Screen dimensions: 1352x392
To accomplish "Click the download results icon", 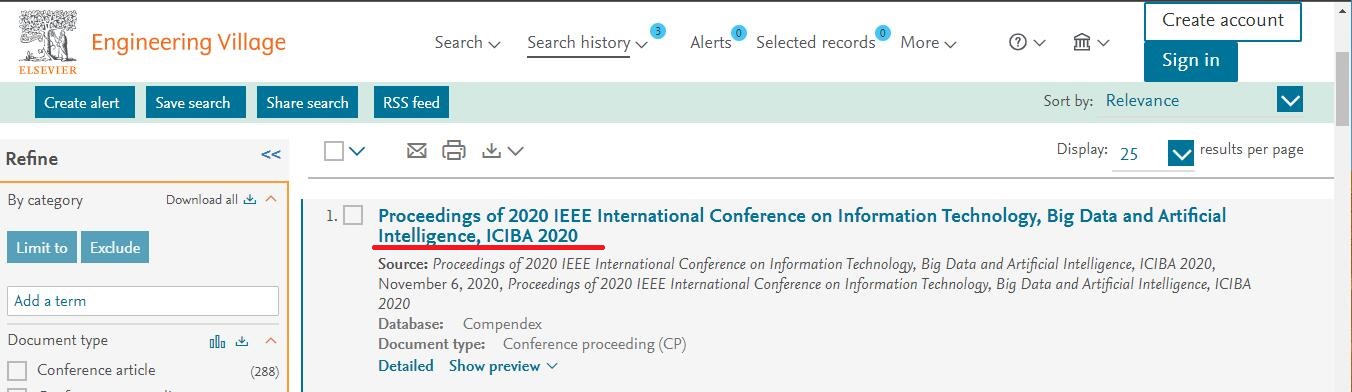I will [x=491, y=151].
